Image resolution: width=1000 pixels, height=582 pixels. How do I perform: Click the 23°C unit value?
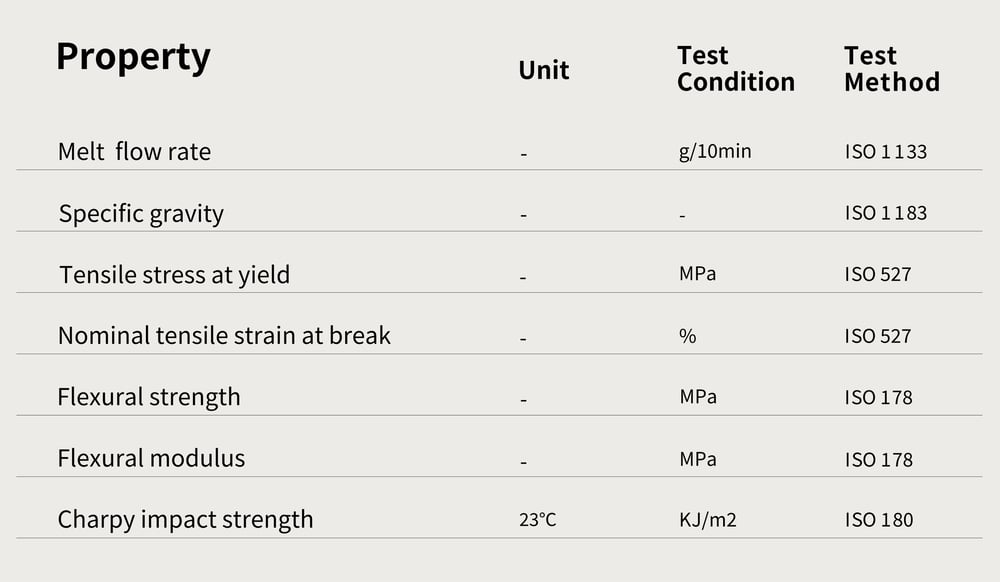538,520
